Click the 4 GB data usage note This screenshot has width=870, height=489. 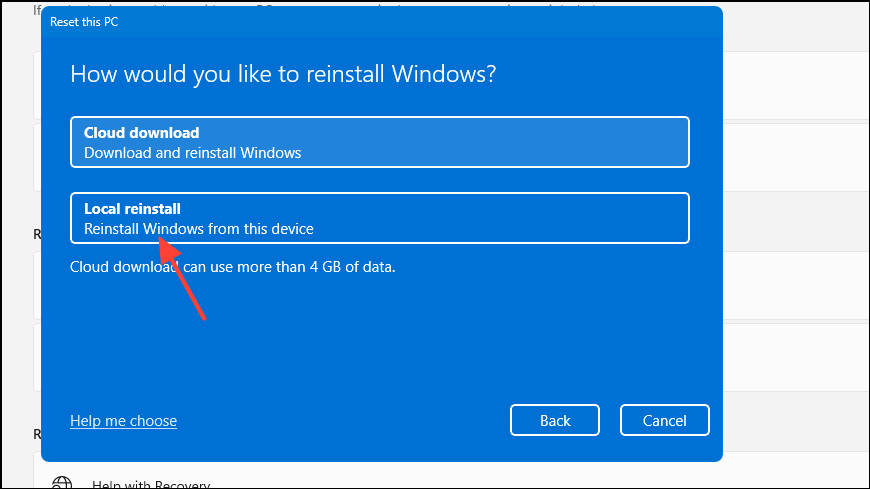(x=232, y=267)
